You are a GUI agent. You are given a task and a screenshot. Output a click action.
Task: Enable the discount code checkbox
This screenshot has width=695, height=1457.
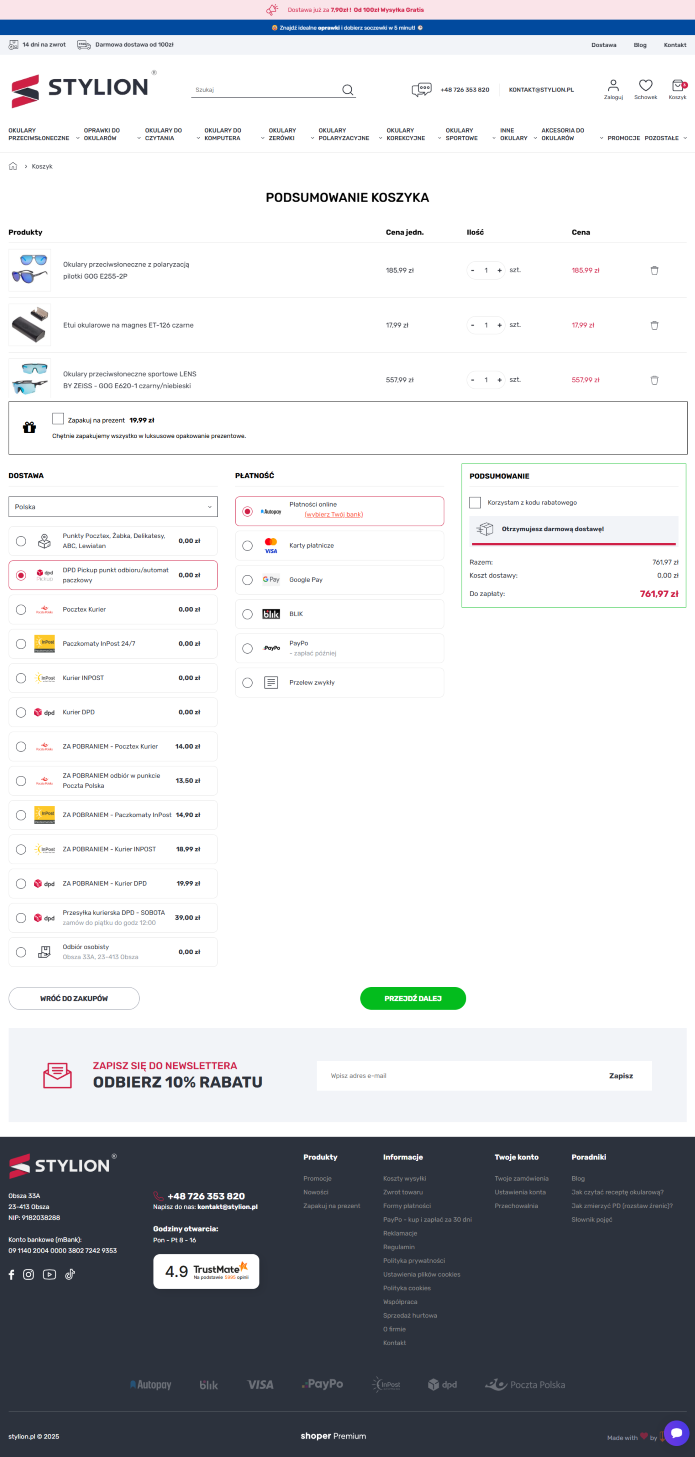(475, 502)
